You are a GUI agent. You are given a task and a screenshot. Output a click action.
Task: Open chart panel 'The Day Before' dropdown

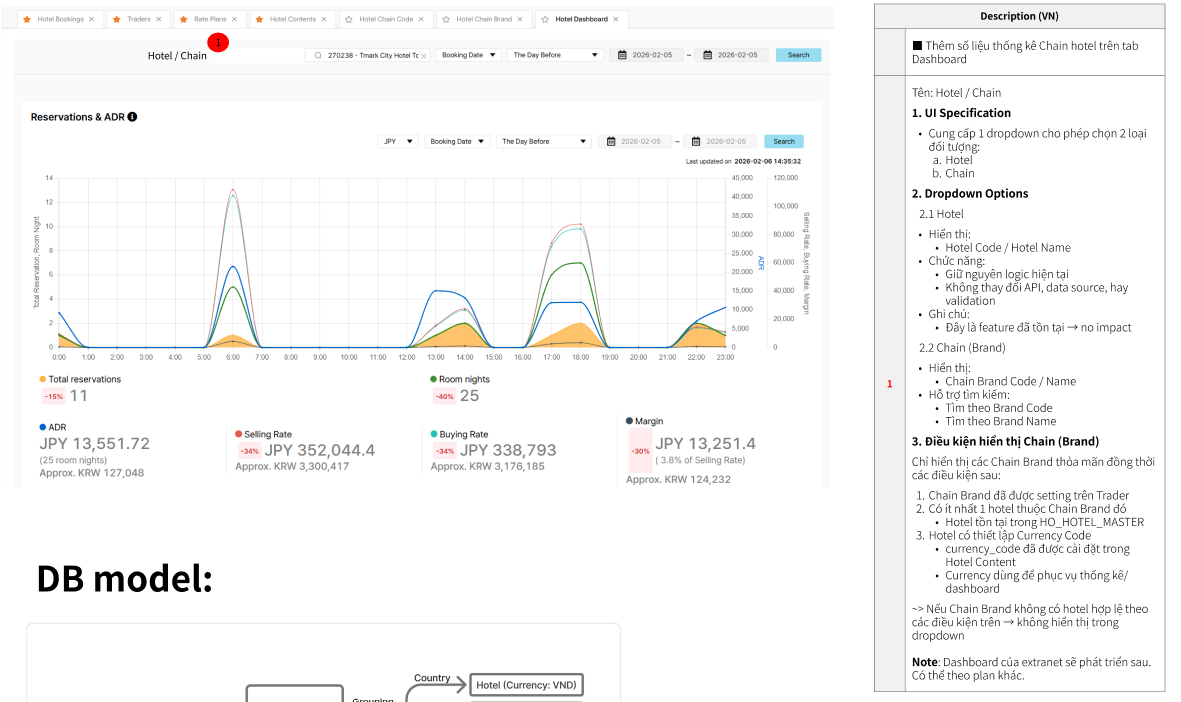click(543, 142)
